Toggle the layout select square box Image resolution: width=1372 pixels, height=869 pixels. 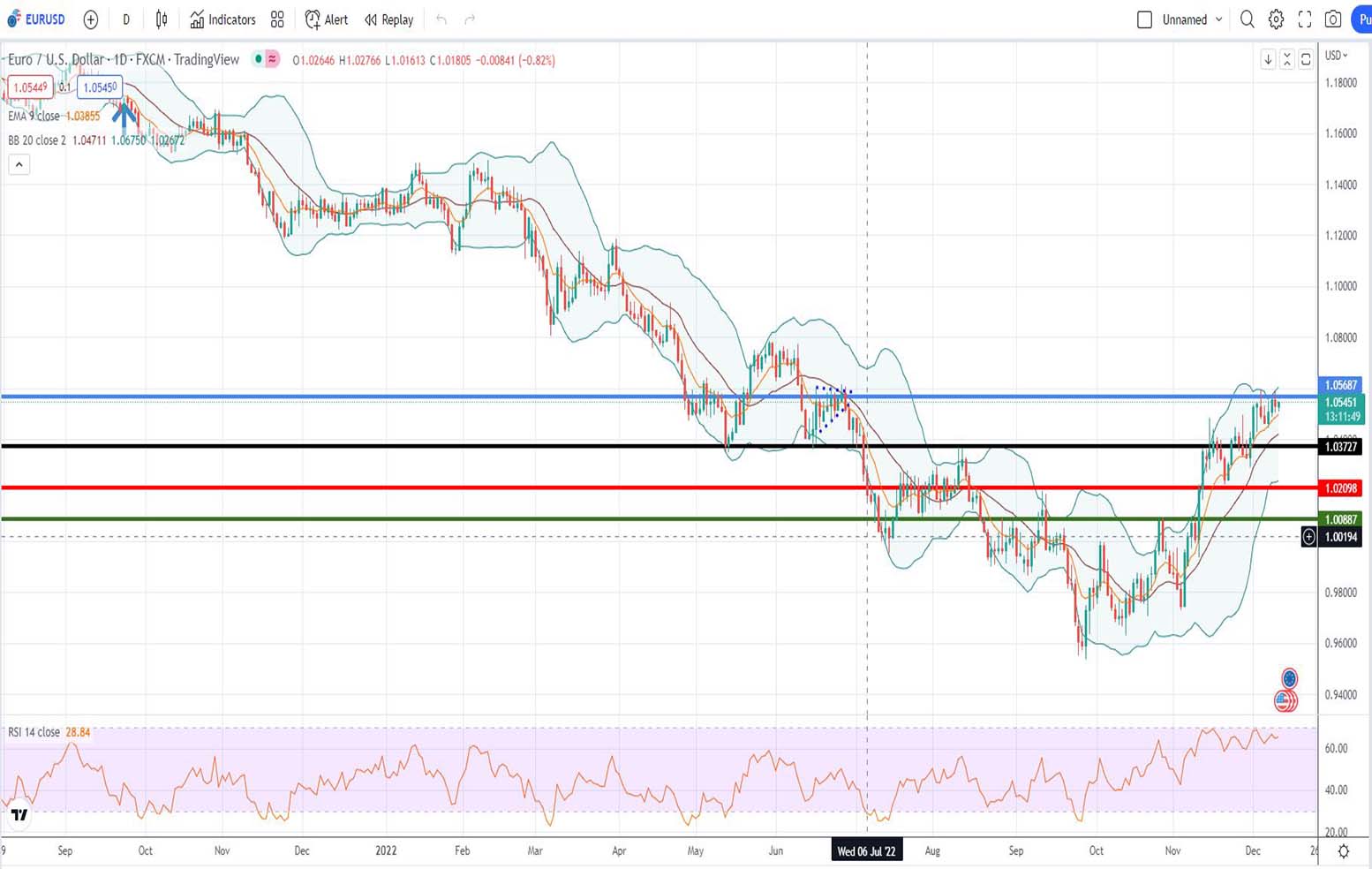click(1144, 19)
